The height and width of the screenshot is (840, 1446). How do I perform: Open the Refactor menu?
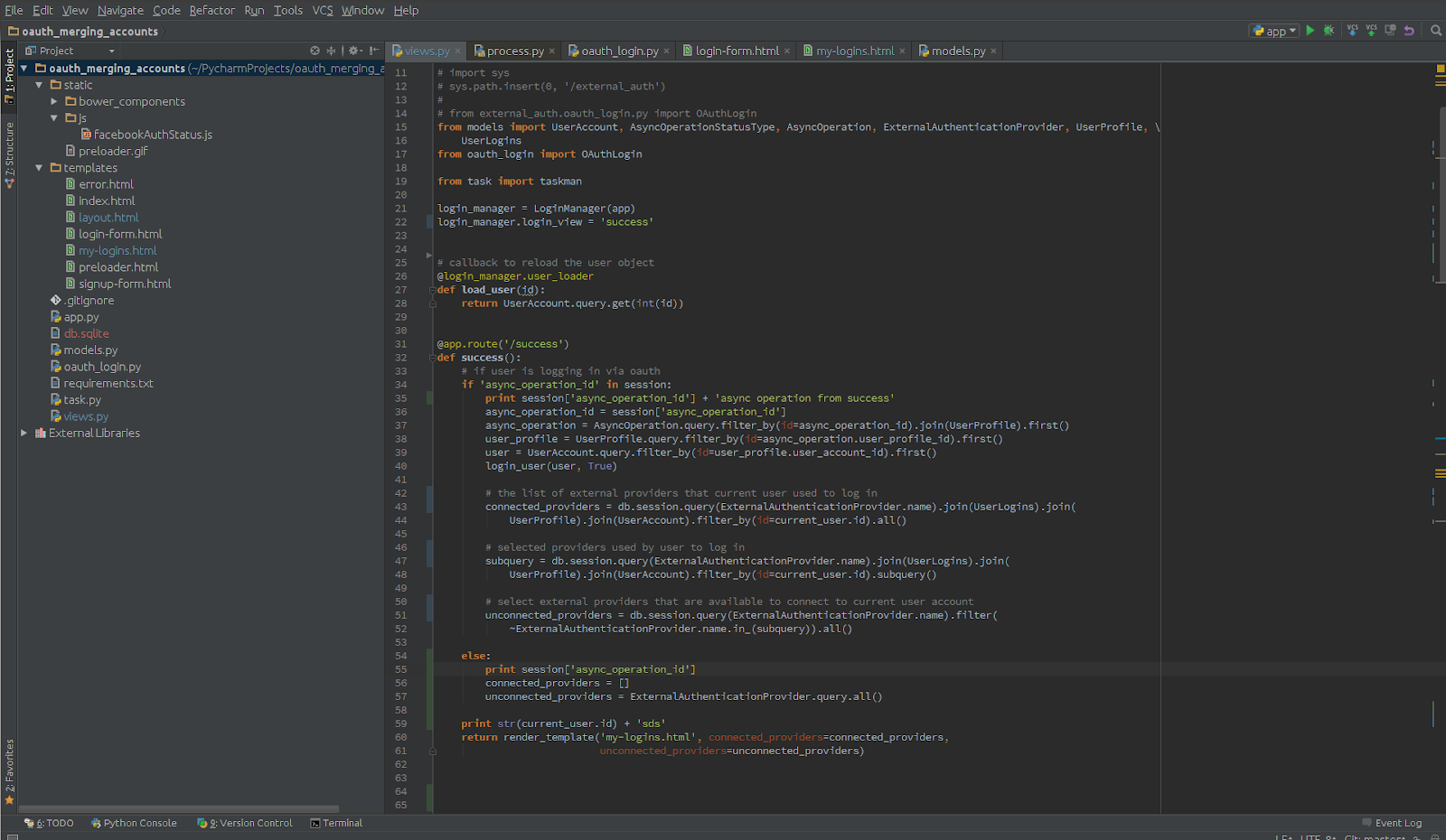click(211, 10)
